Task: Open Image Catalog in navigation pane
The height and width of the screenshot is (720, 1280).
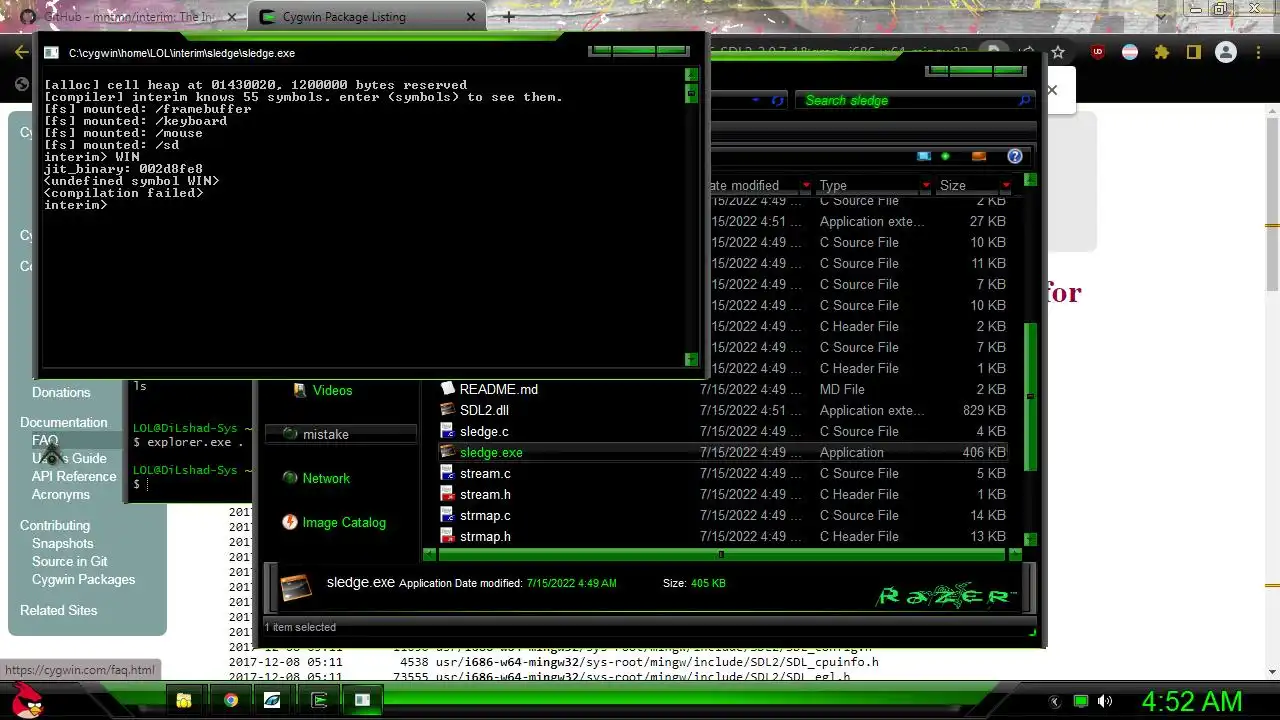Action: [344, 522]
